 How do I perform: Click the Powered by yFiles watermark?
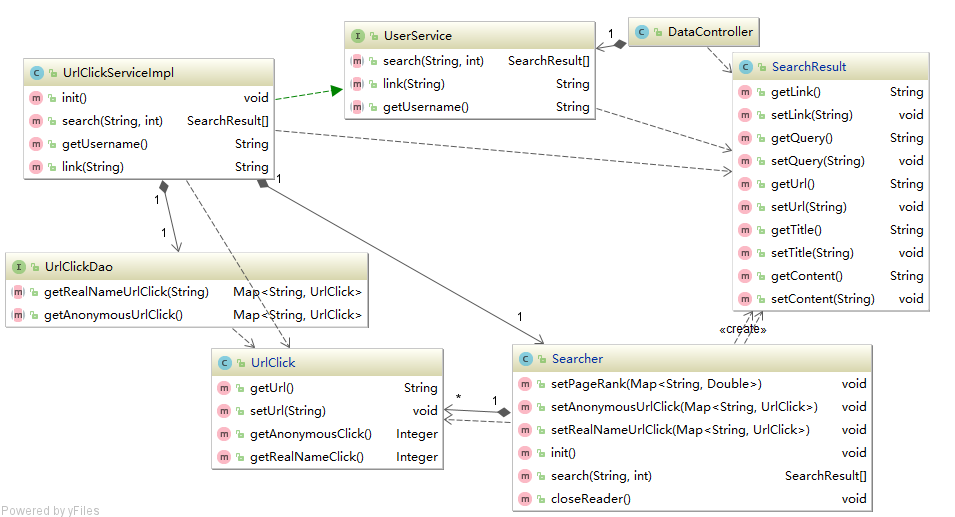click(x=50, y=510)
